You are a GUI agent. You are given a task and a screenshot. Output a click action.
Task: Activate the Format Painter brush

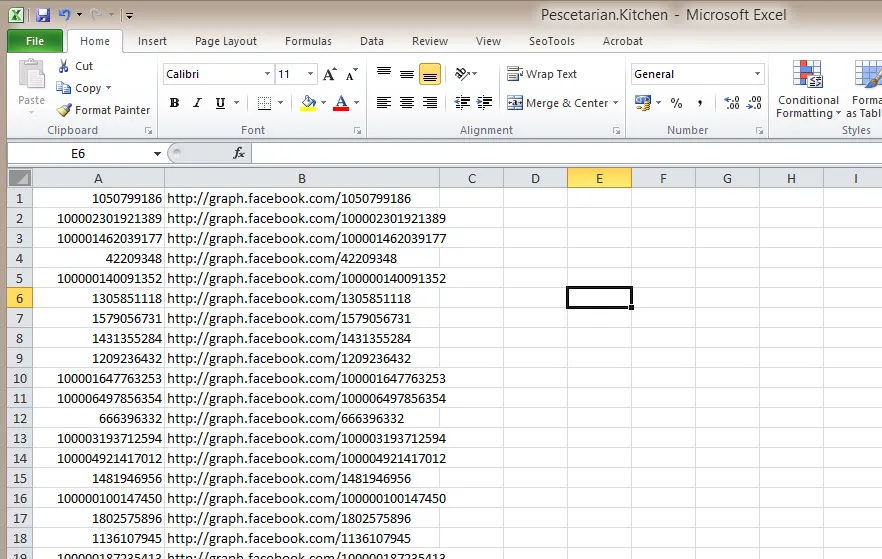click(x=104, y=110)
